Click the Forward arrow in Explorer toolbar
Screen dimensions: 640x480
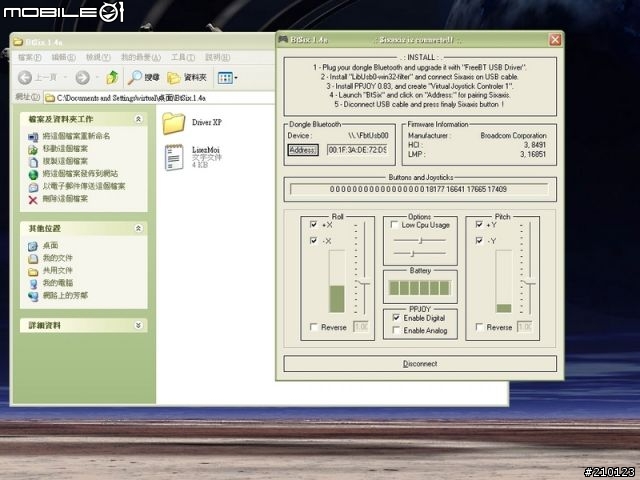pos(82,77)
